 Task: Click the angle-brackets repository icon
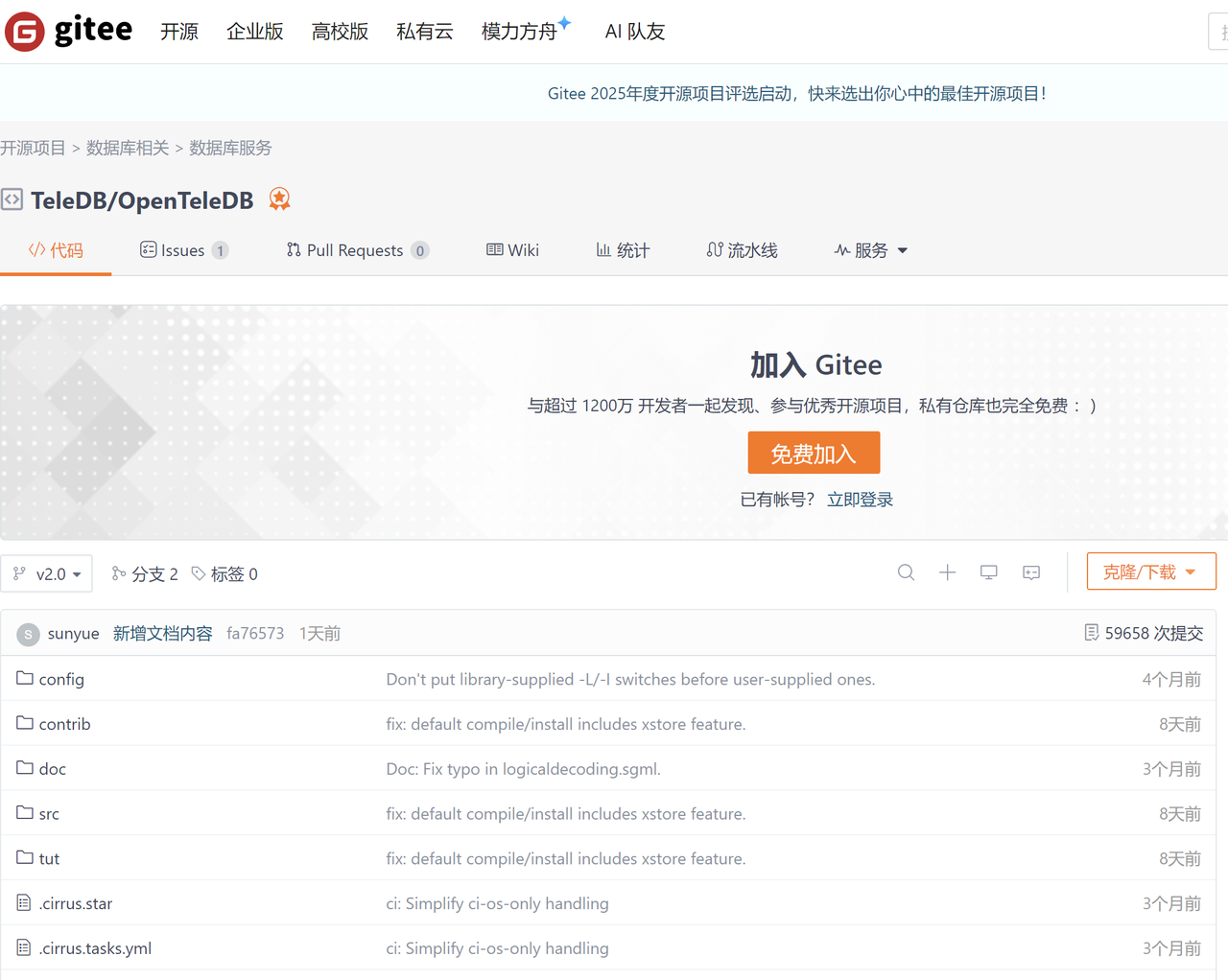pos(12,199)
